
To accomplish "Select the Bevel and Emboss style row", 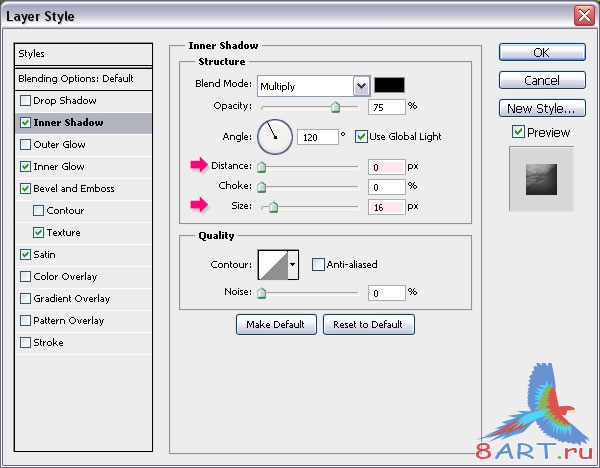I will pyautogui.click(x=83, y=189).
